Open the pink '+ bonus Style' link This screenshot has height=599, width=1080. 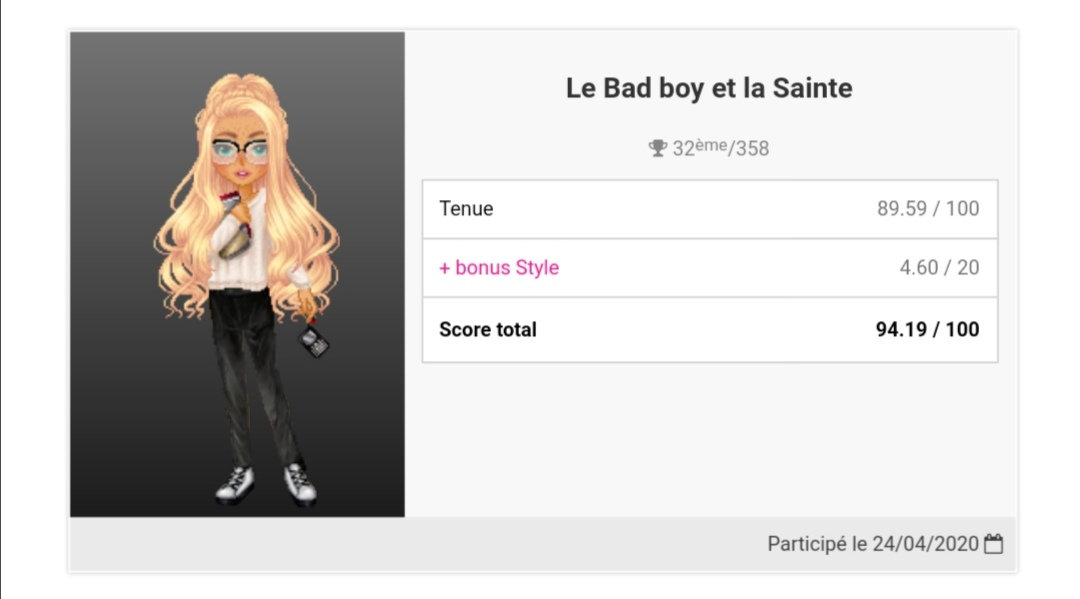[499, 268]
